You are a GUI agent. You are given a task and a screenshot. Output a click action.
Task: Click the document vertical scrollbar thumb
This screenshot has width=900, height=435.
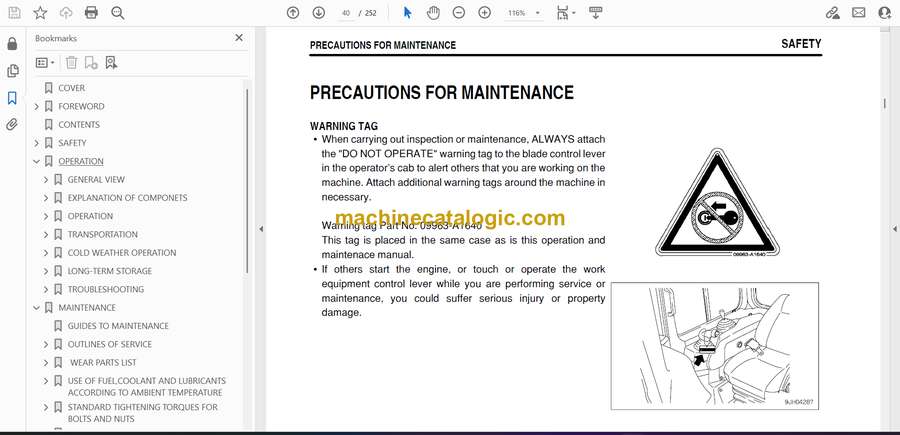tap(885, 103)
